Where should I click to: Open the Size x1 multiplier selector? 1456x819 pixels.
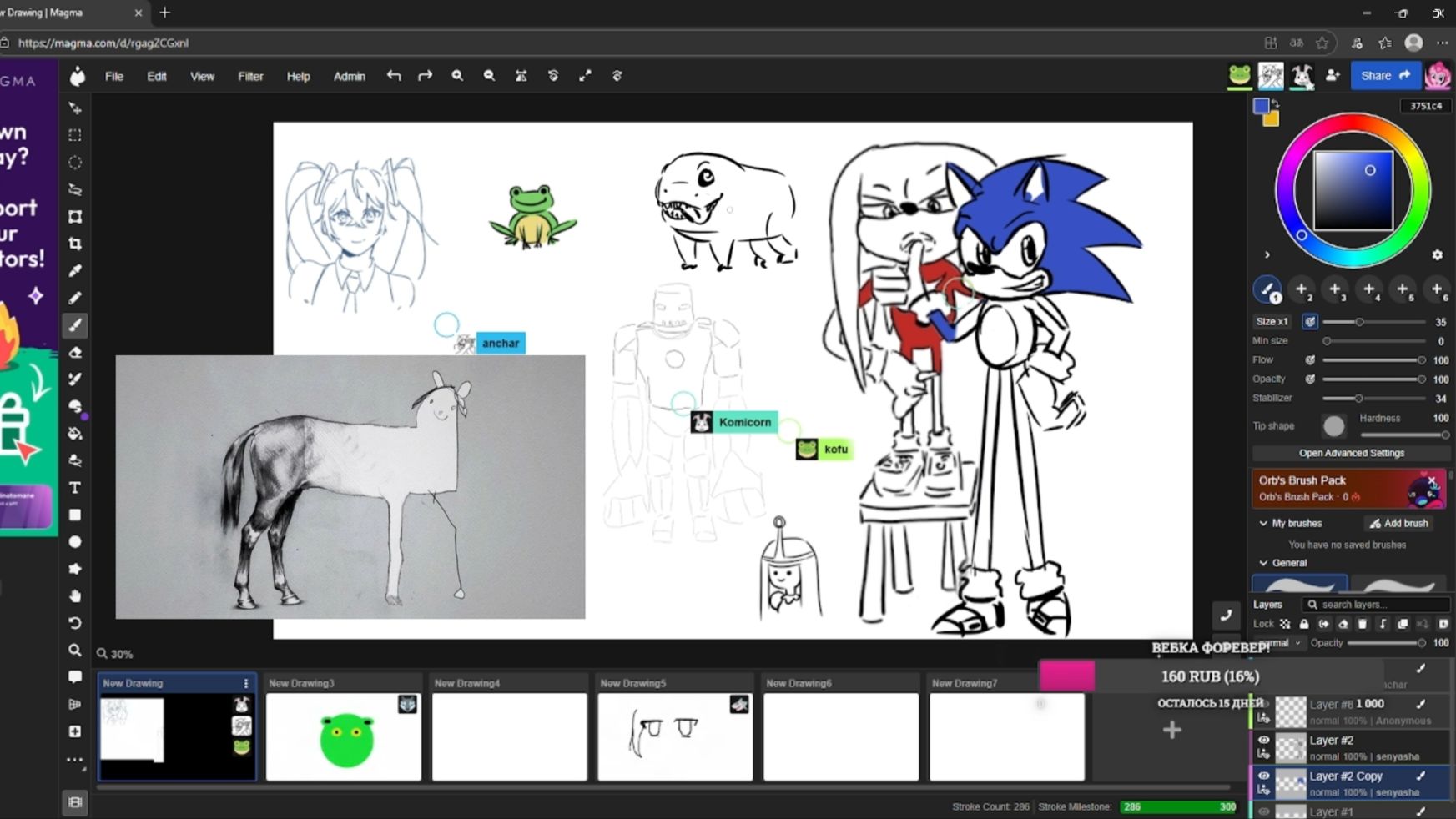[1272, 321]
